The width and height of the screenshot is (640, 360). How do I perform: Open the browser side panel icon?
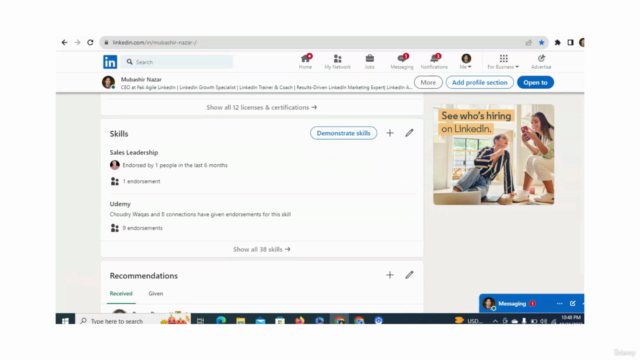coord(570,42)
